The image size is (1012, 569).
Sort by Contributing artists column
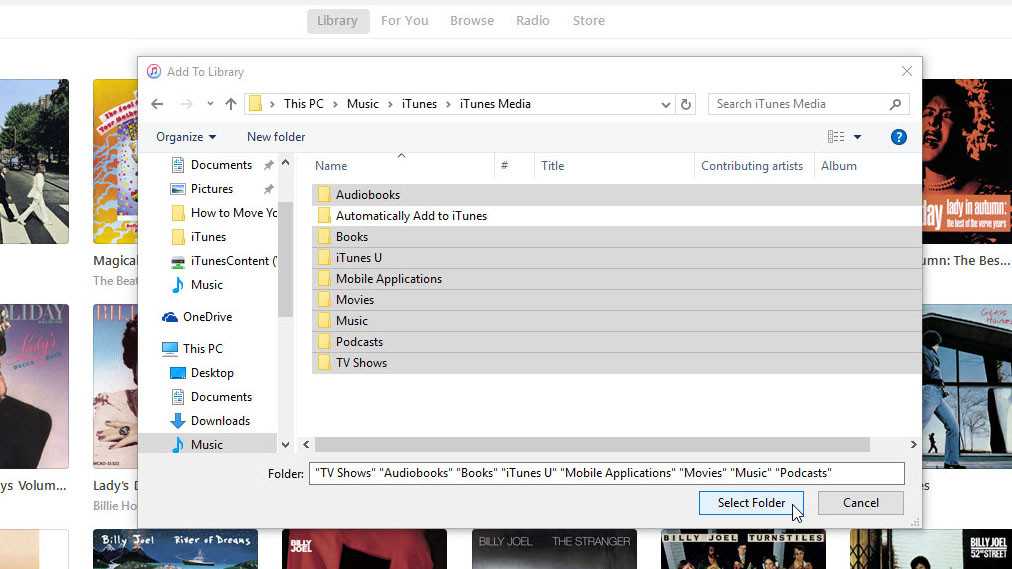coord(754,166)
